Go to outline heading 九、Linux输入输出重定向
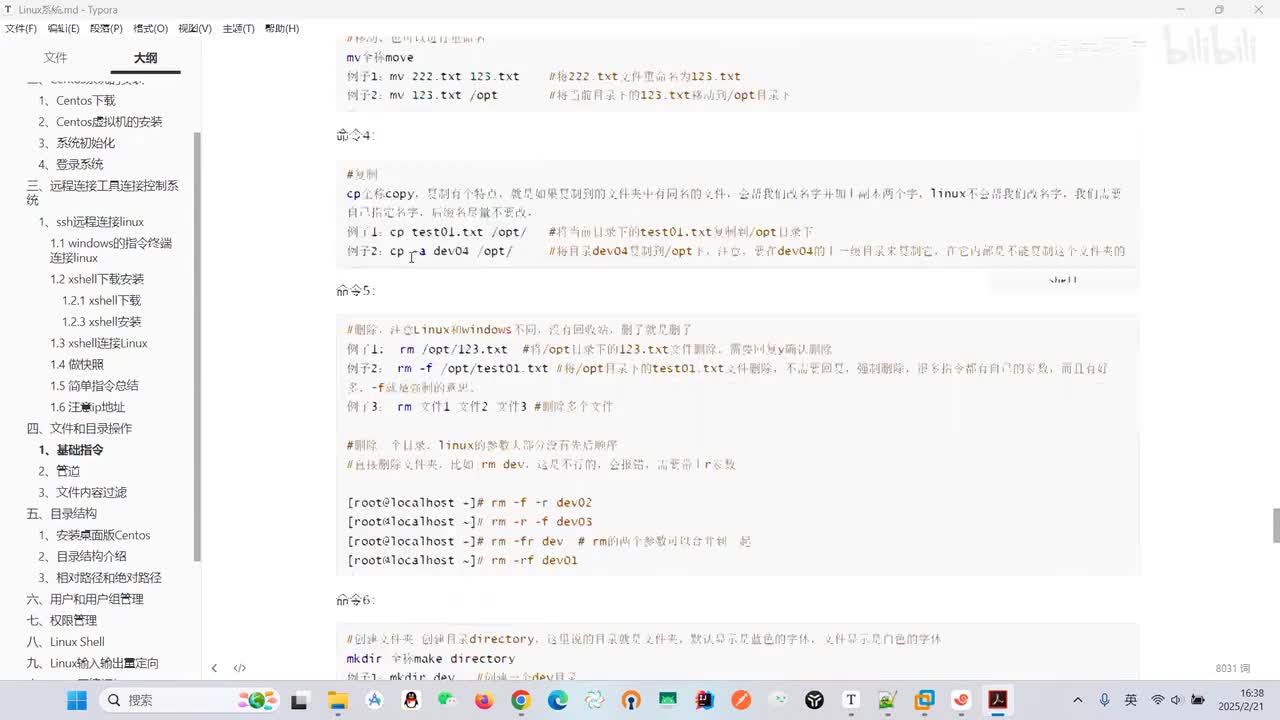This screenshot has width=1280, height=720. (92, 663)
